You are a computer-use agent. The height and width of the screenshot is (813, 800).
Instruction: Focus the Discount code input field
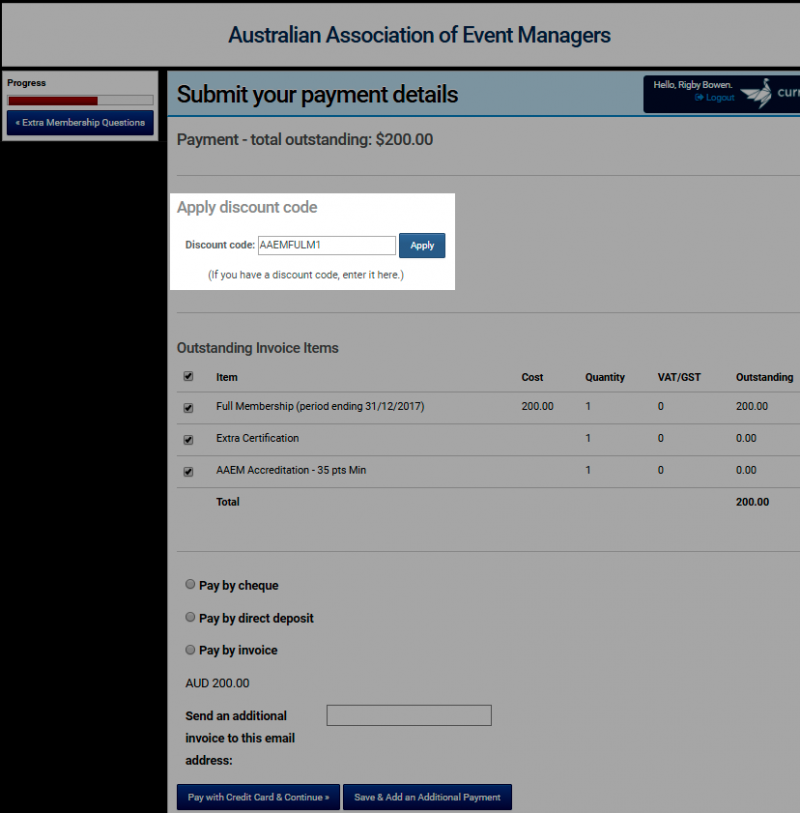coord(327,245)
